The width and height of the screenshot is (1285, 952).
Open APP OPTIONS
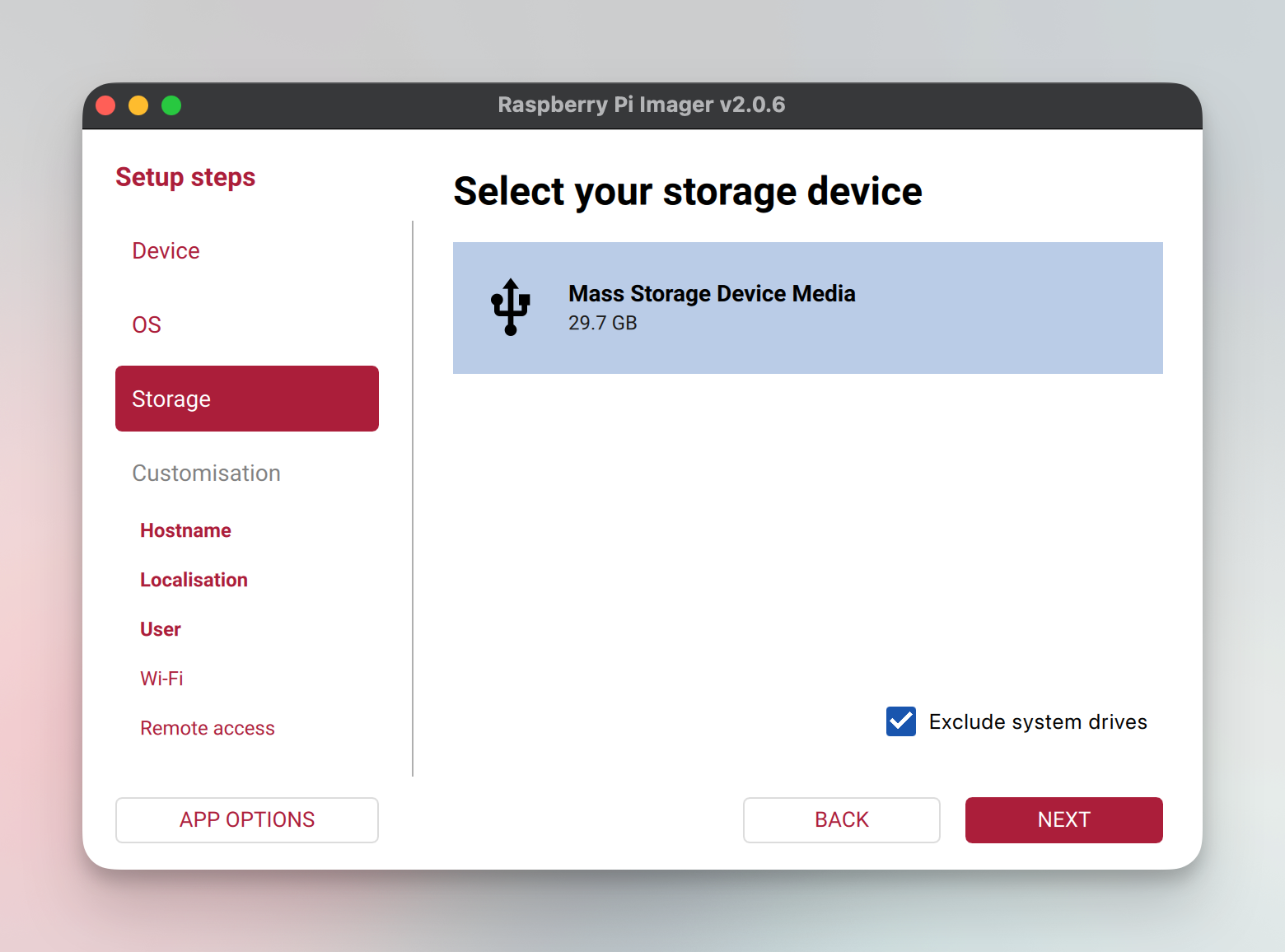[246, 819]
